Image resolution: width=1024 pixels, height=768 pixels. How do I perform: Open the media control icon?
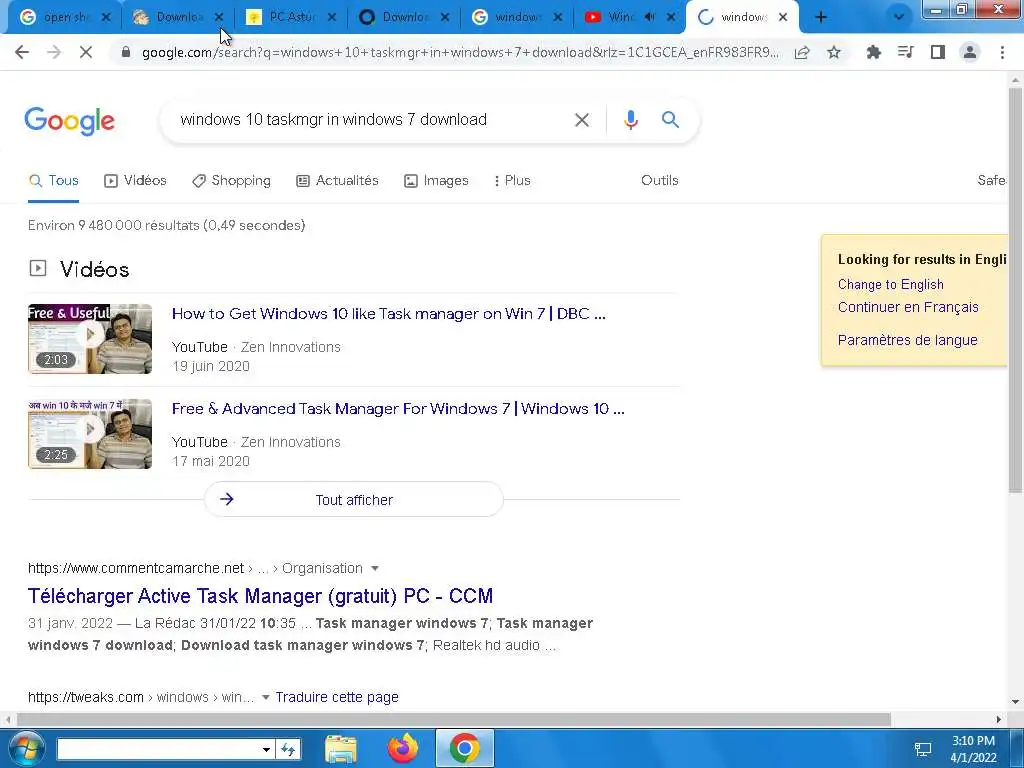906,52
